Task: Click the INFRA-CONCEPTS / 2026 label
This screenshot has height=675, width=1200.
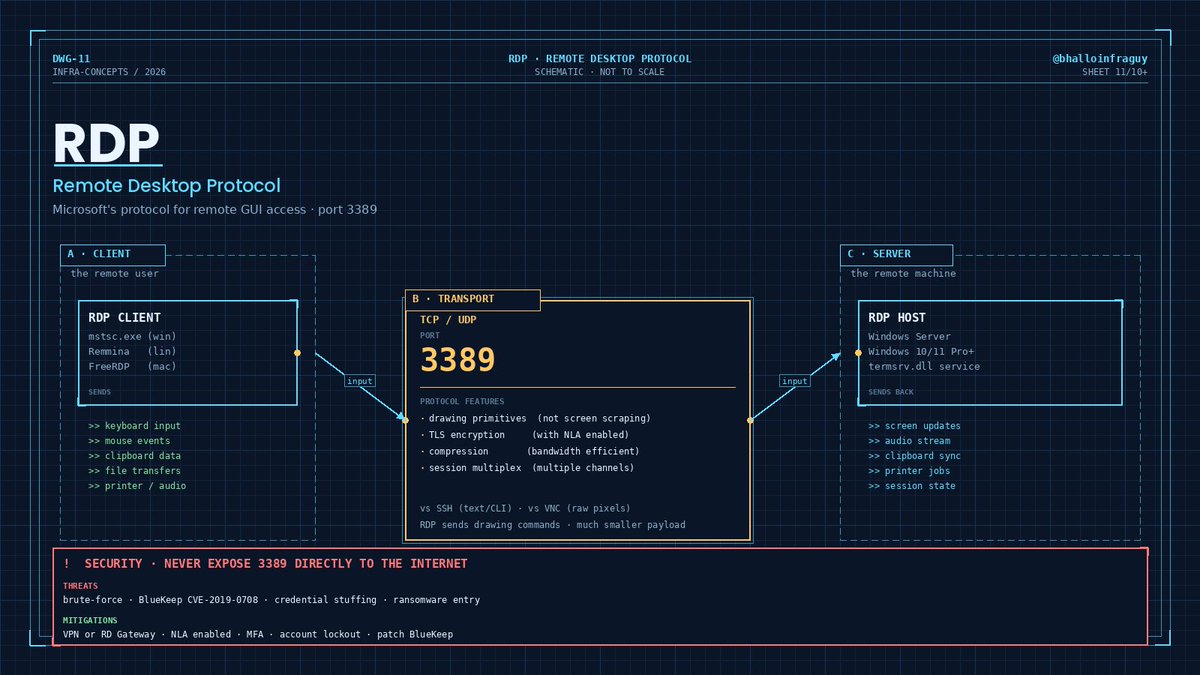Action: click(109, 72)
